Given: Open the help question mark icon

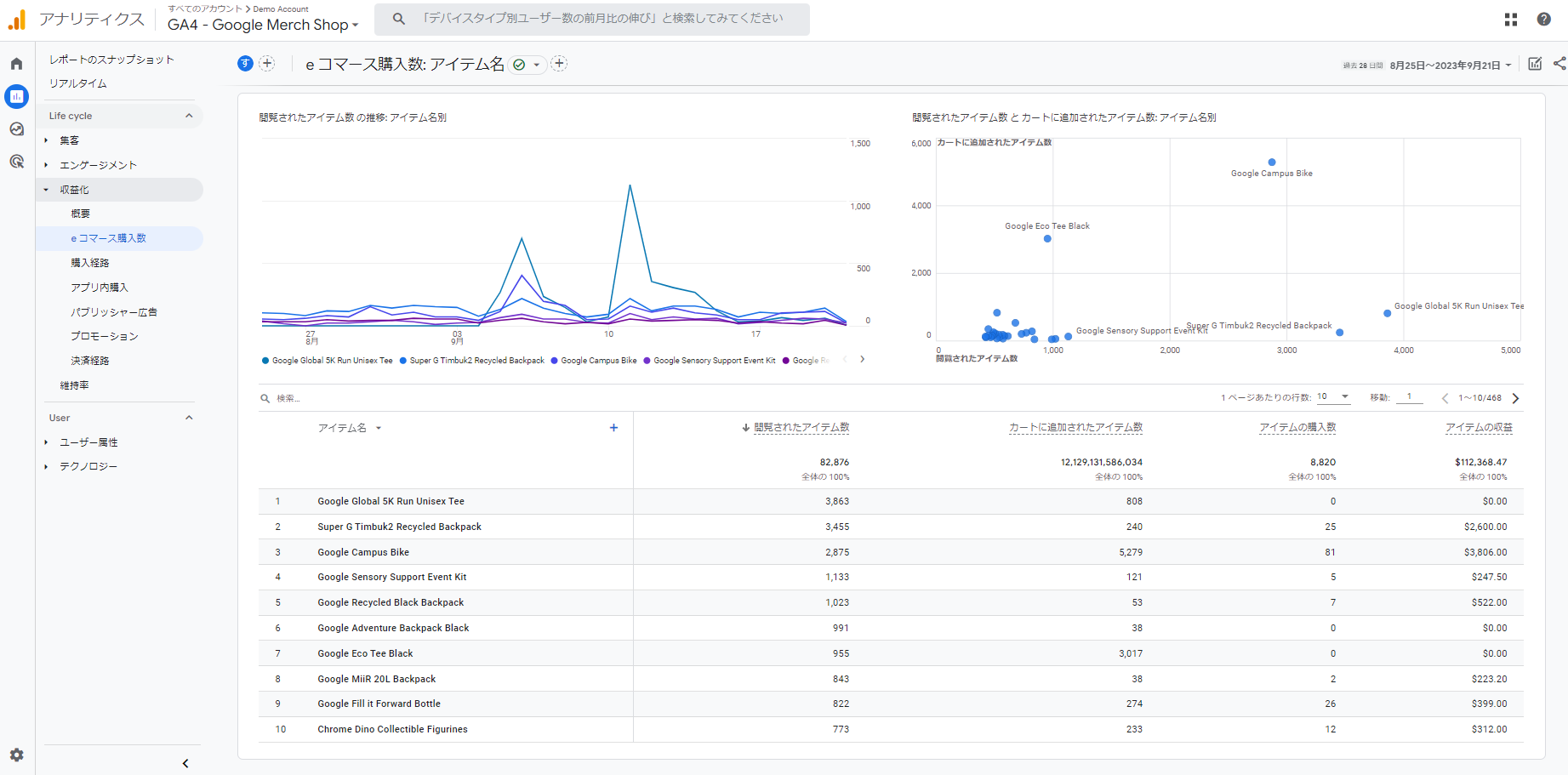Looking at the screenshot, I should (1543, 20).
